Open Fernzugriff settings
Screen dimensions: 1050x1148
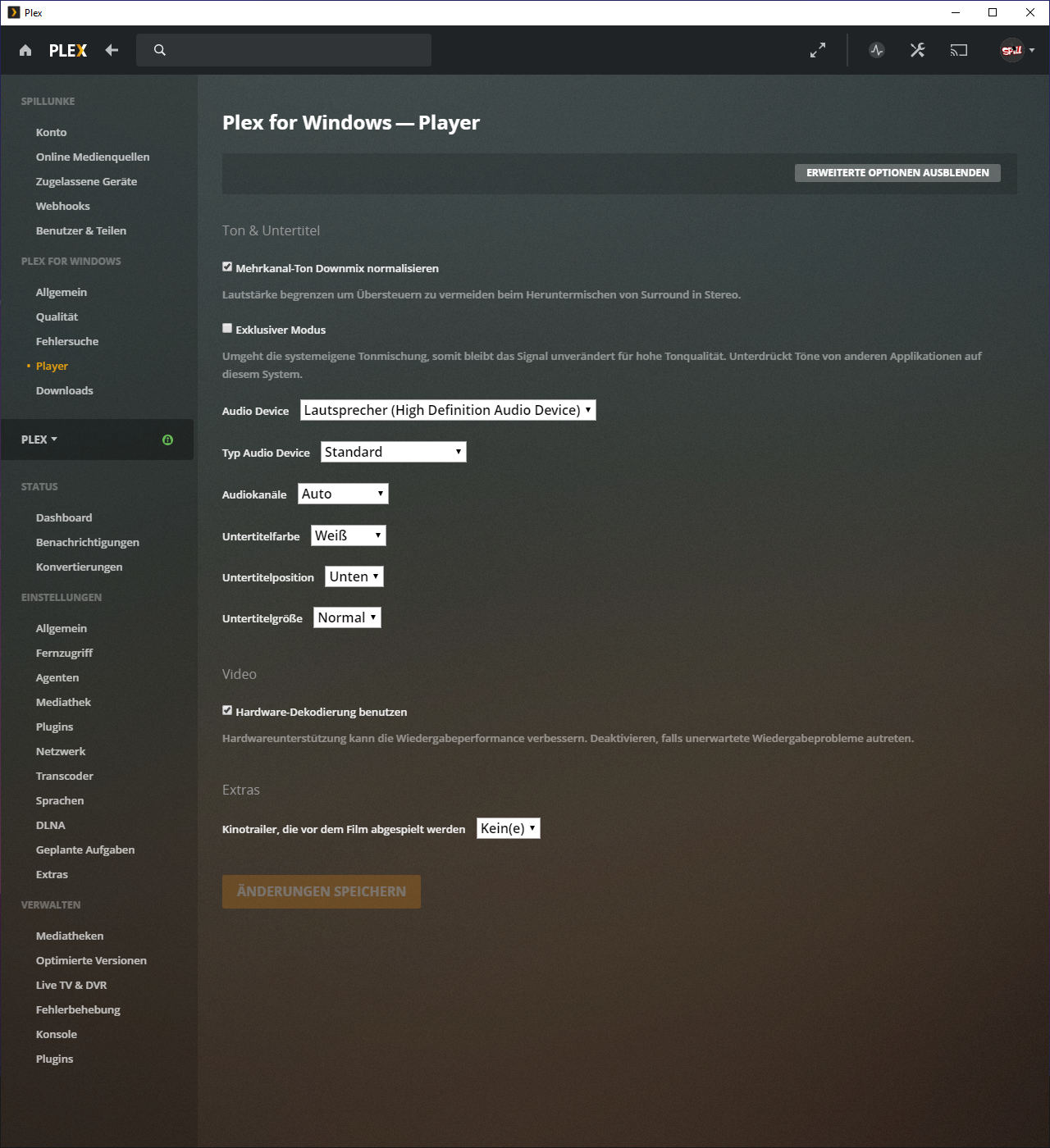point(65,653)
